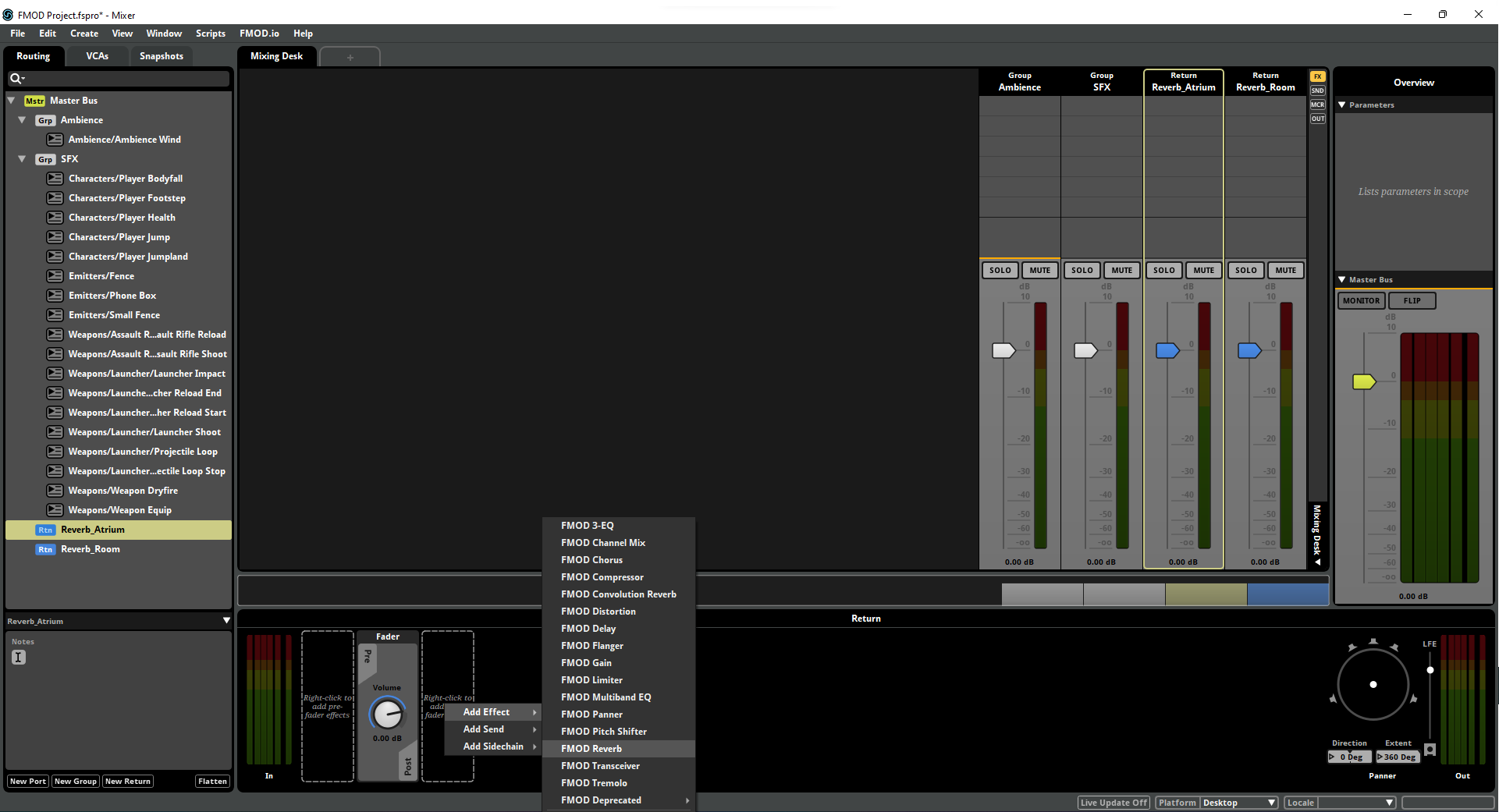
Task: Mute the SFX group strip
Action: coord(1122,271)
